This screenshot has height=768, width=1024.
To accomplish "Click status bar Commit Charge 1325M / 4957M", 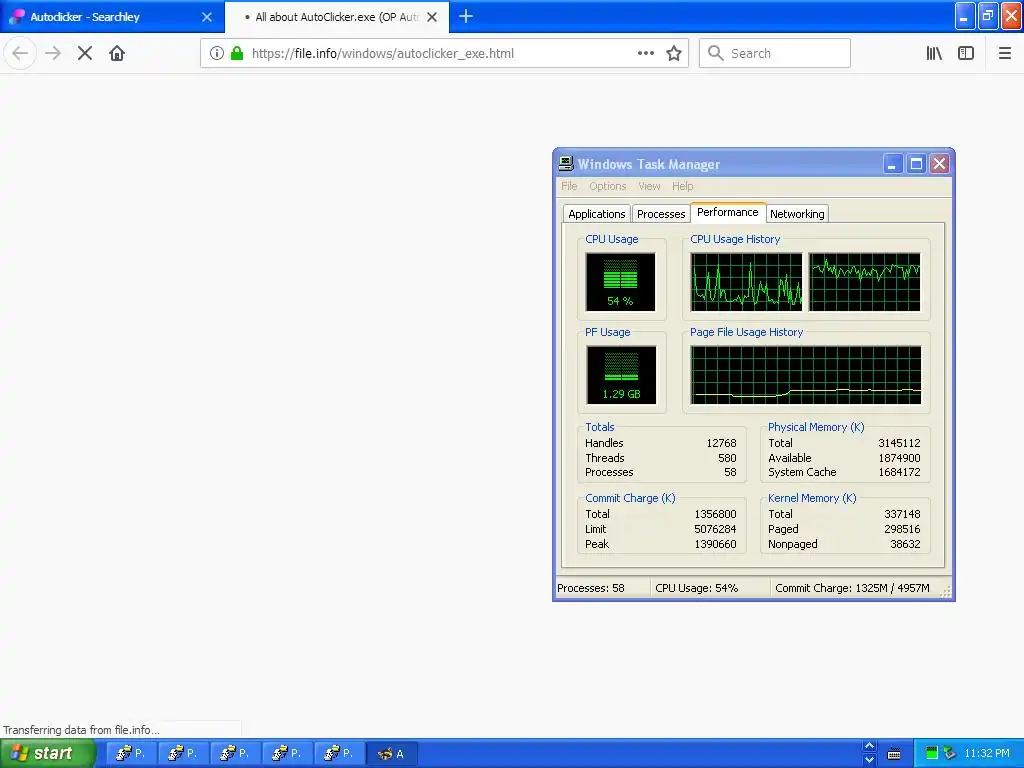I will [x=852, y=588].
